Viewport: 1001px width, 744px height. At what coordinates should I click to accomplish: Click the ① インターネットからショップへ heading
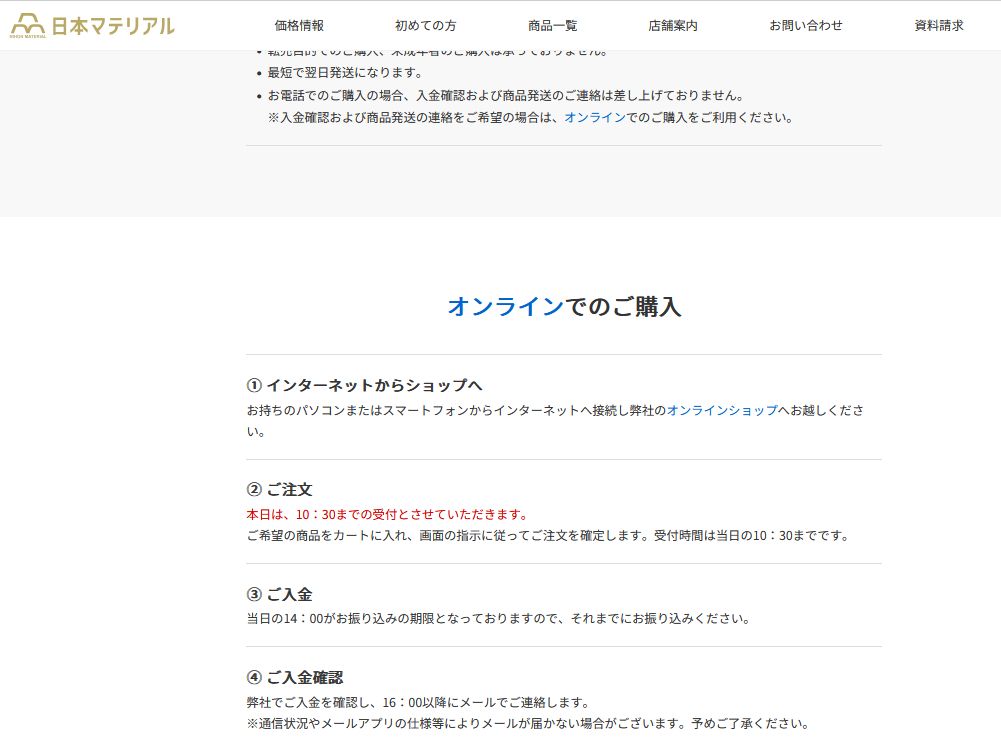(x=365, y=385)
